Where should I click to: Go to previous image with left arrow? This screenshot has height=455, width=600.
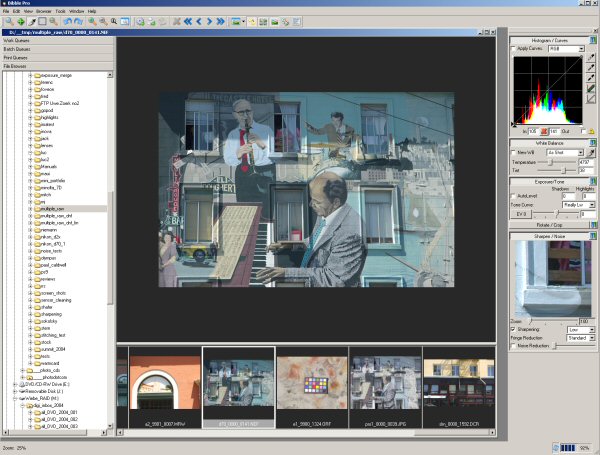pyautogui.click(x=199, y=22)
